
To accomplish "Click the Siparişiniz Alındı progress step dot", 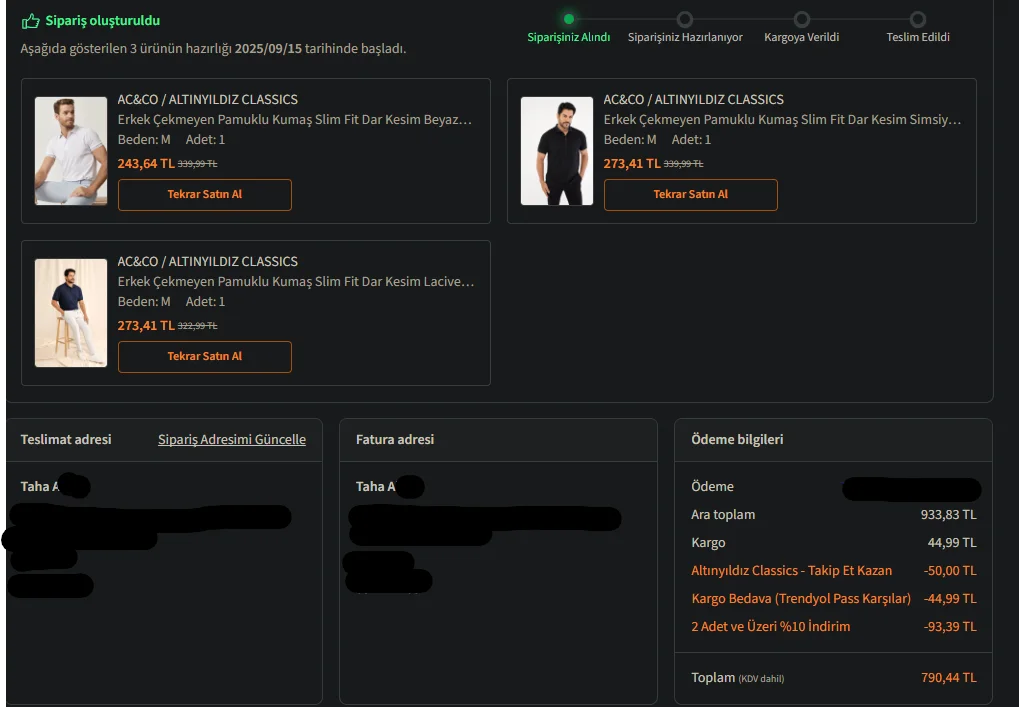I will (569, 19).
